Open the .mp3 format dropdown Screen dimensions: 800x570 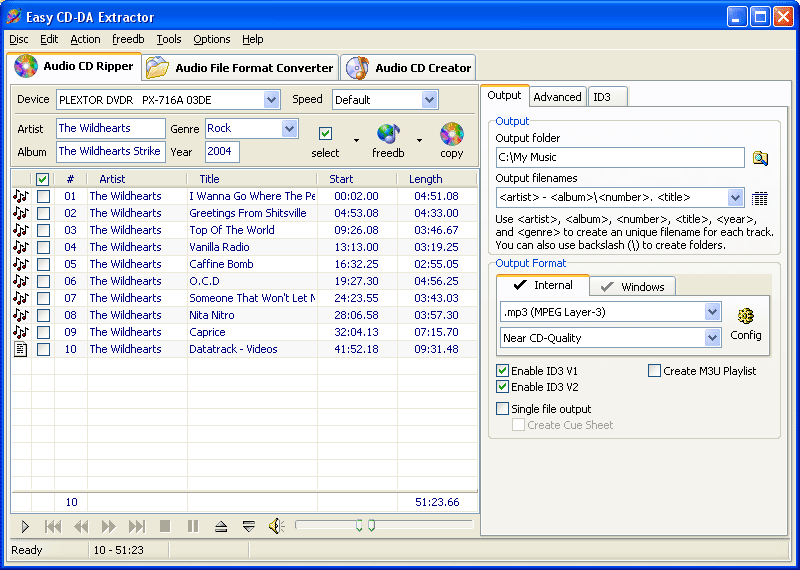pos(712,312)
